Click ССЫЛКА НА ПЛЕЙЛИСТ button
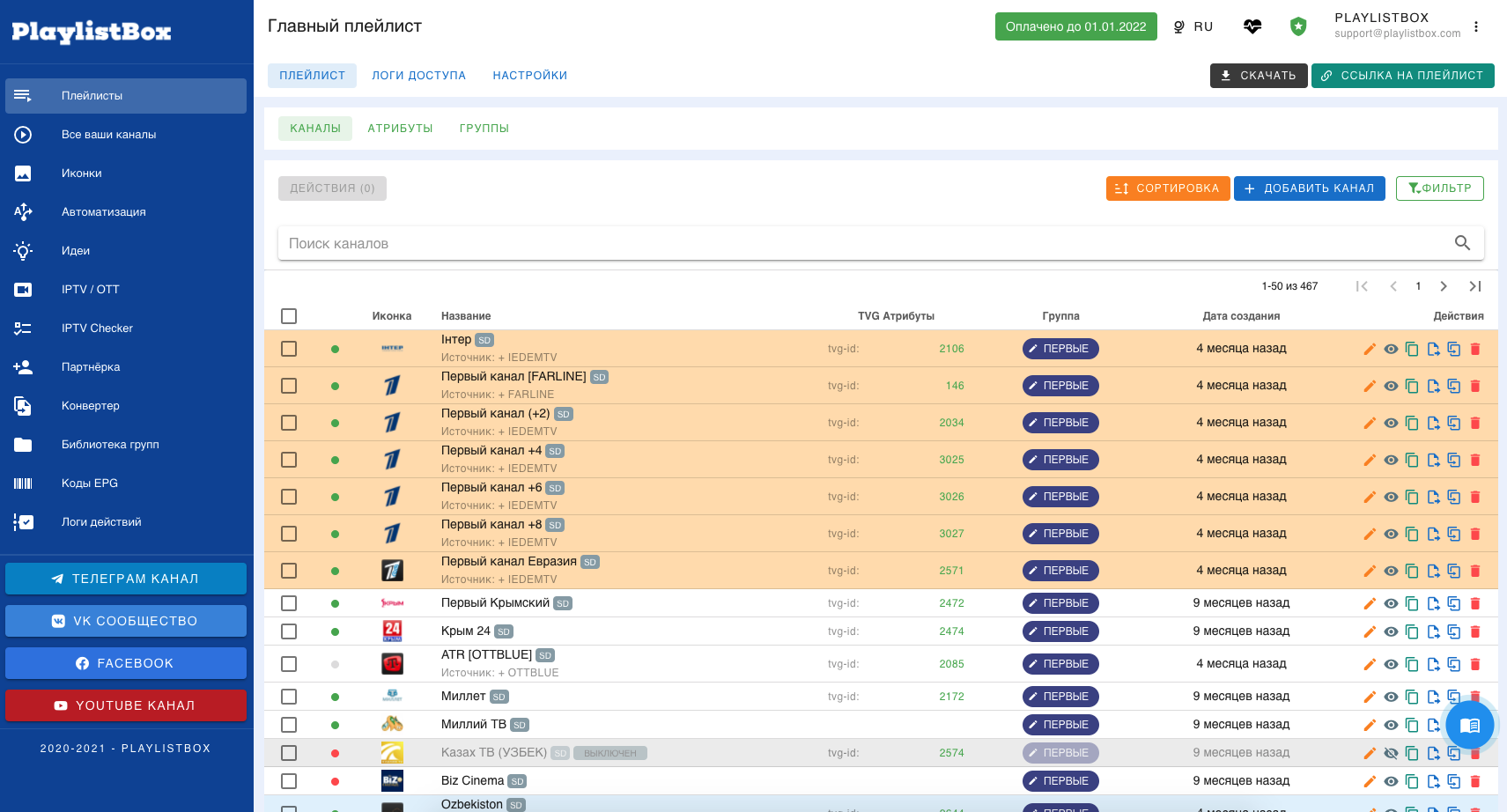This screenshot has width=1507, height=812. 1402,76
